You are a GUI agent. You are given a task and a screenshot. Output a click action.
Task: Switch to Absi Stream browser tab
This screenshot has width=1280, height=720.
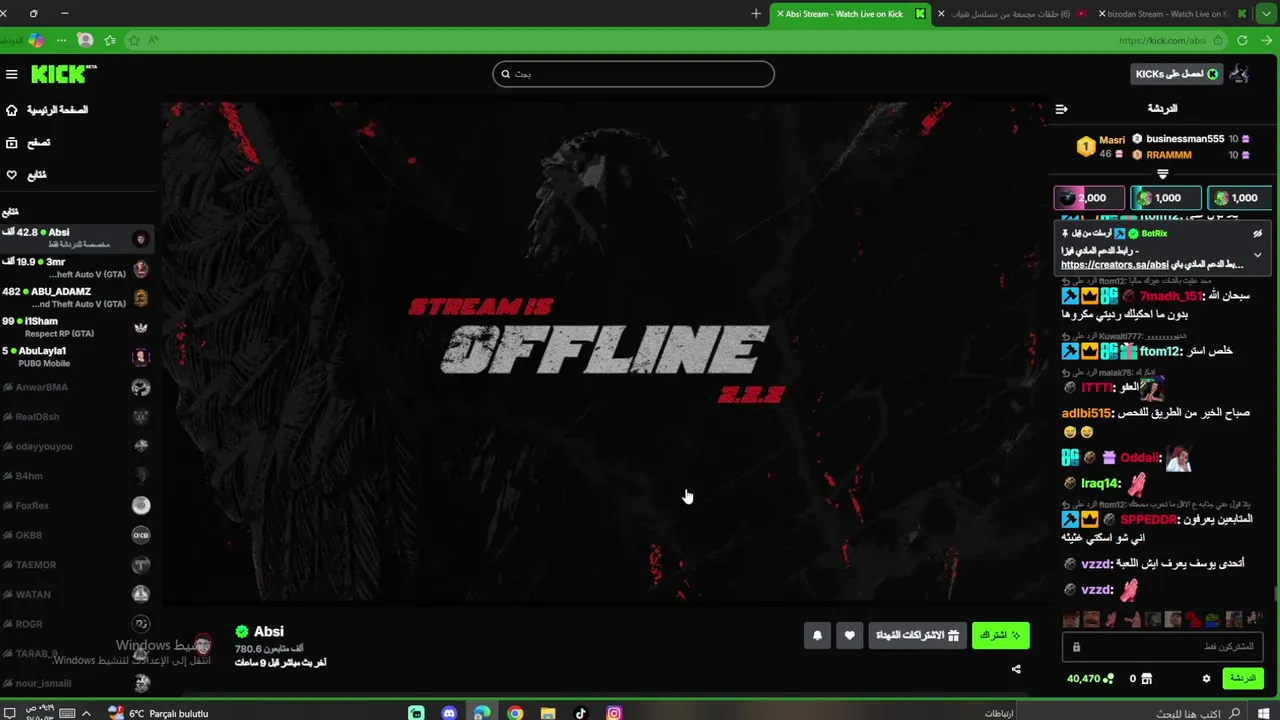click(850, 14)
